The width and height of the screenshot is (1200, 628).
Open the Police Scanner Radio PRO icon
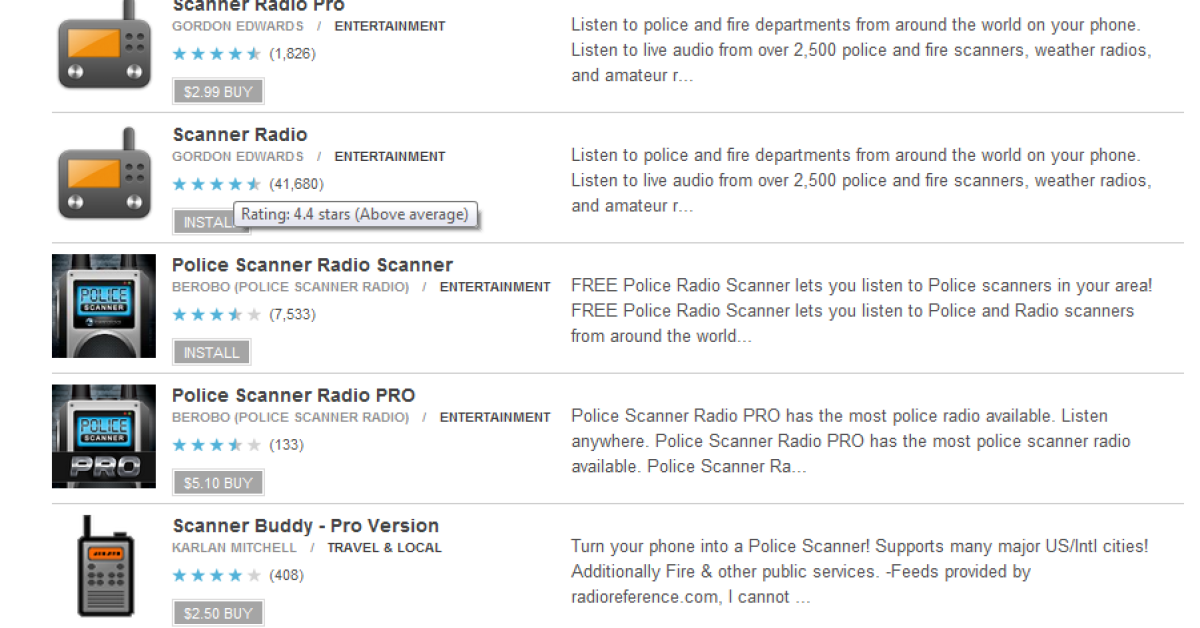pyautogui.click(x=104, y=436)
